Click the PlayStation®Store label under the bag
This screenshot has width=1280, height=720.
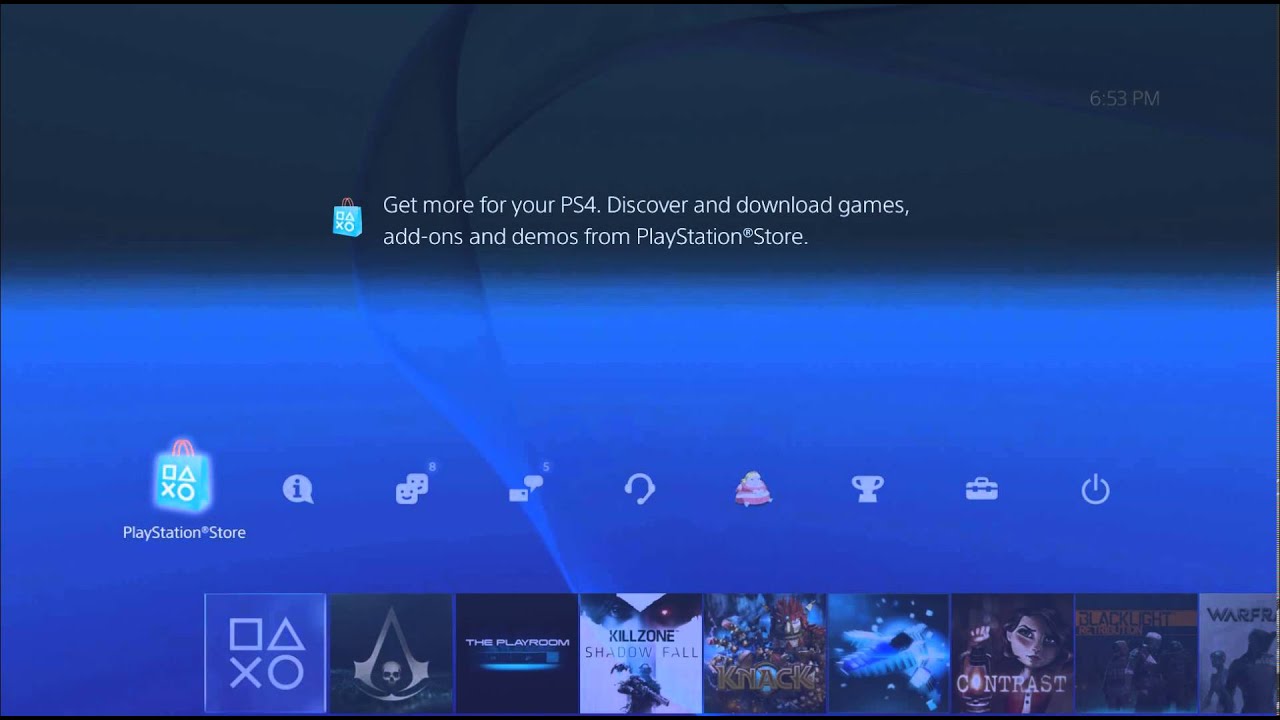tap(184, 533)
